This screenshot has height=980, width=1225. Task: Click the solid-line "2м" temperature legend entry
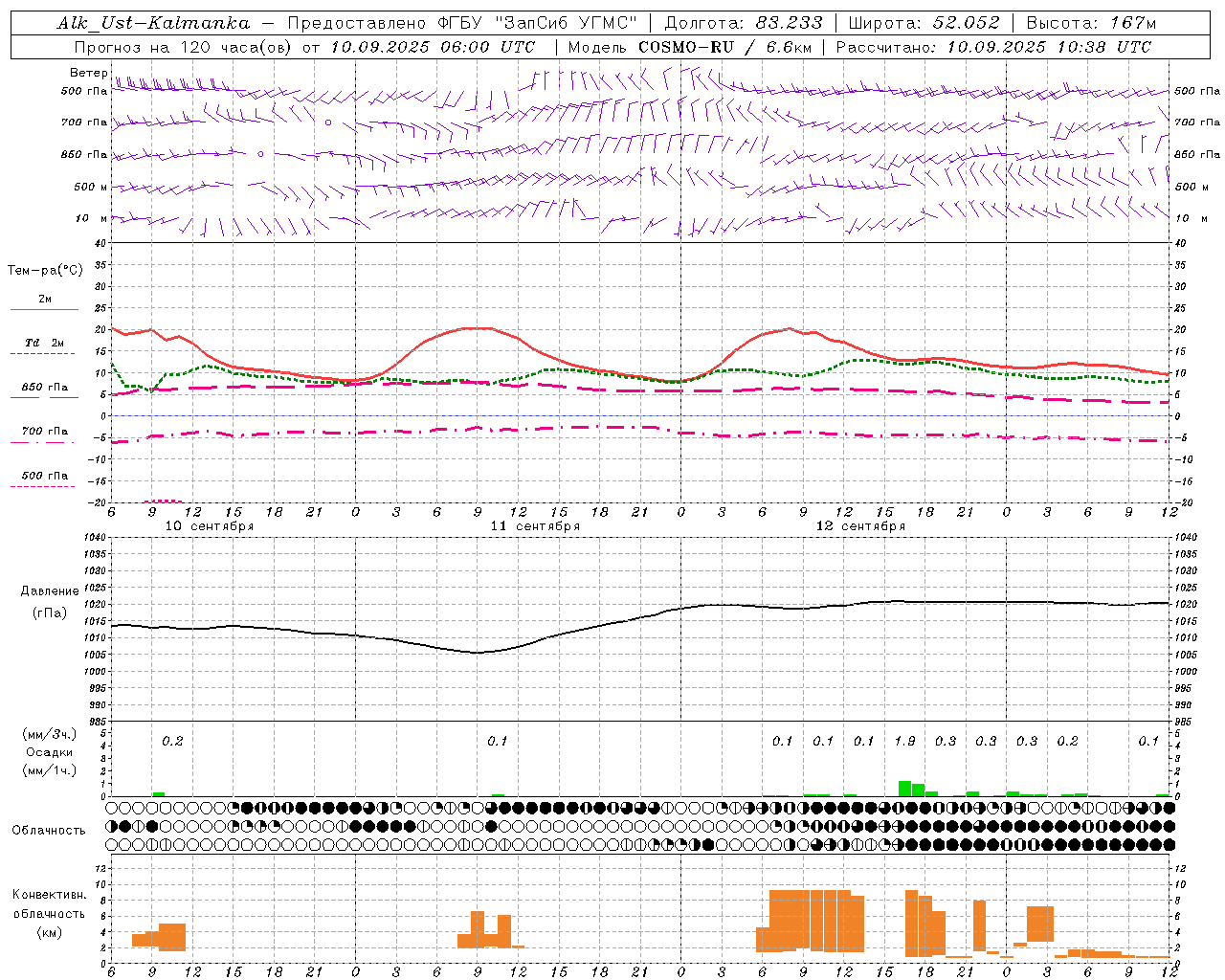pyautogui.click(x=45, y=300)
